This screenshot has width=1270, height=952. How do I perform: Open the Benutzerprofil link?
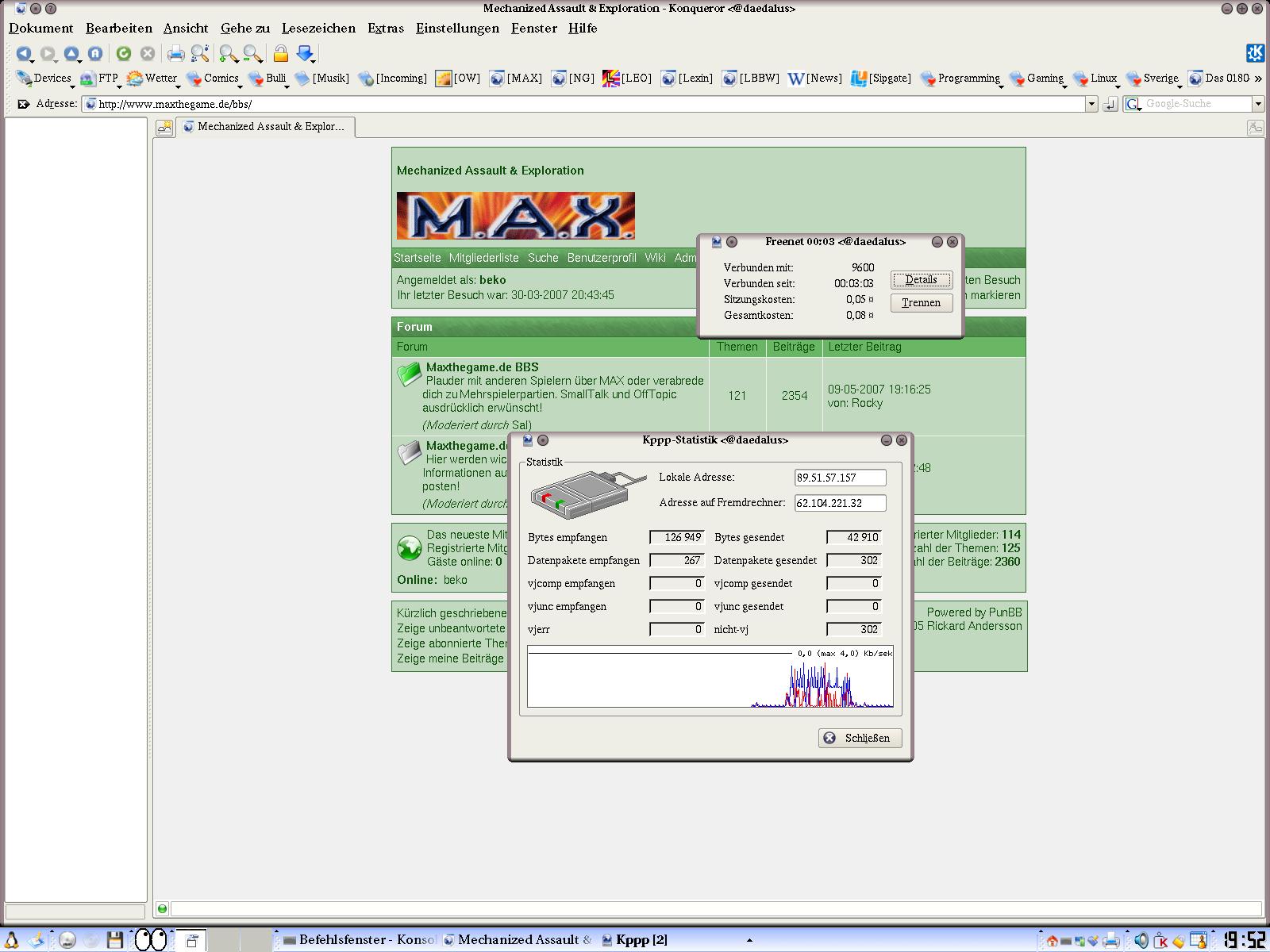(602, 258)
